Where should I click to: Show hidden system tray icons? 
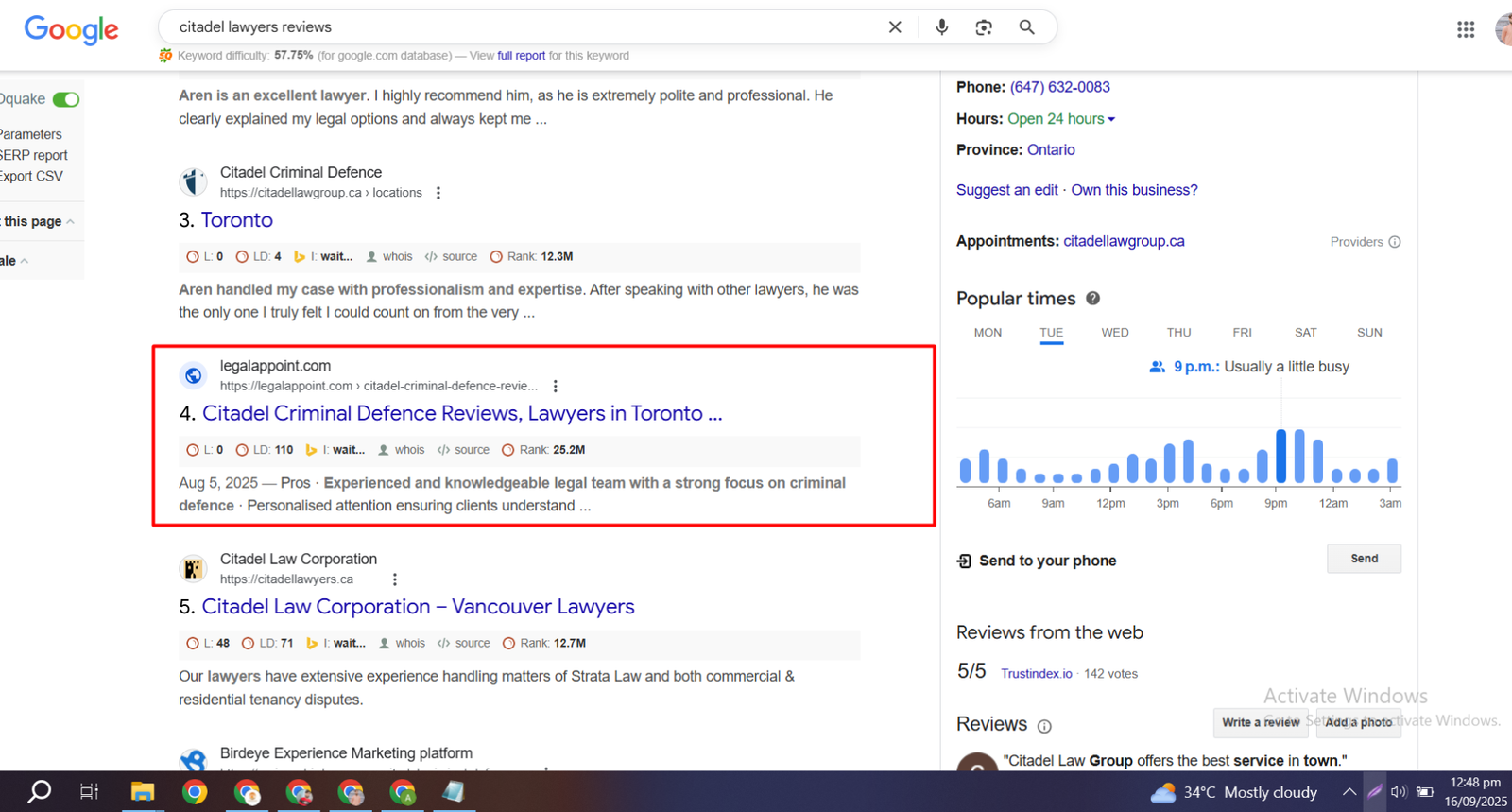pyautogui.click(x=1349, y=792)
